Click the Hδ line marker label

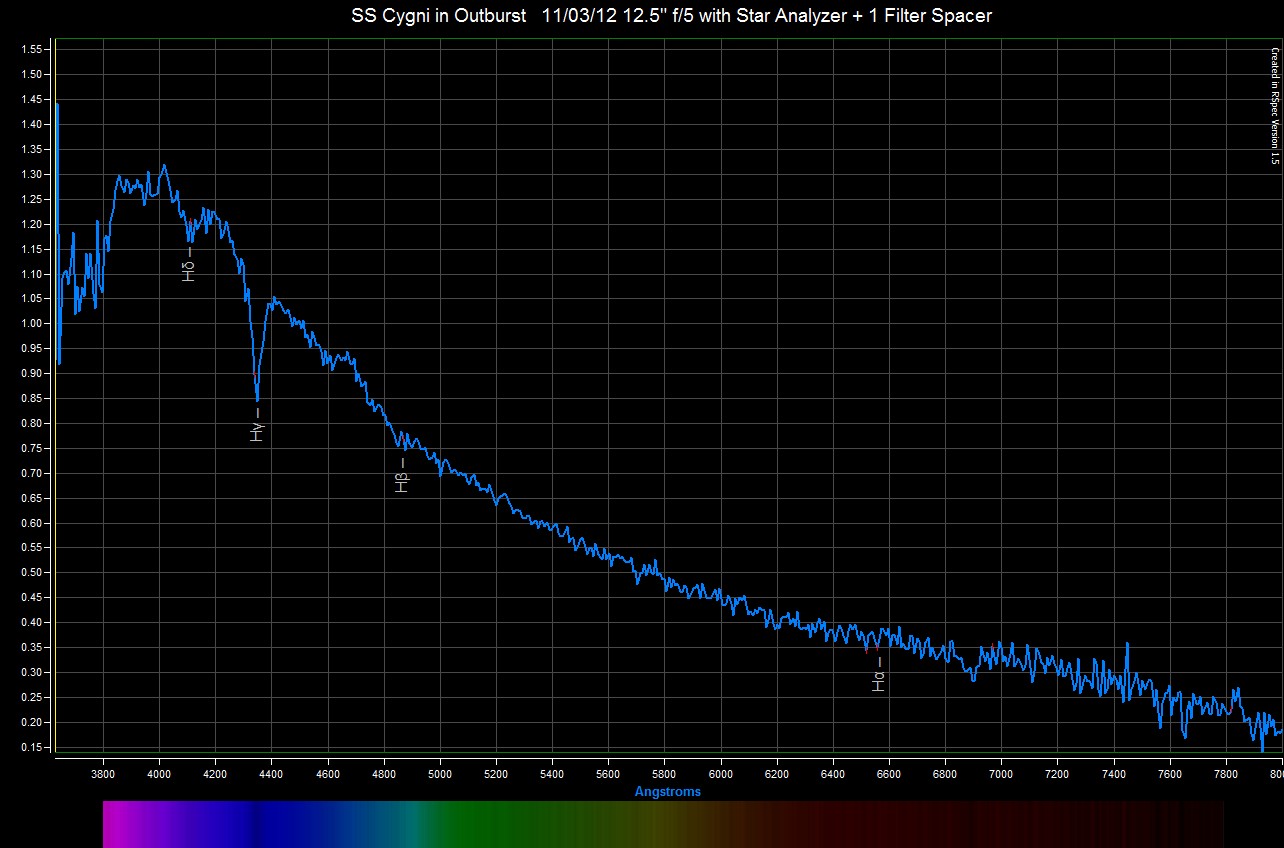coord(188,270)
